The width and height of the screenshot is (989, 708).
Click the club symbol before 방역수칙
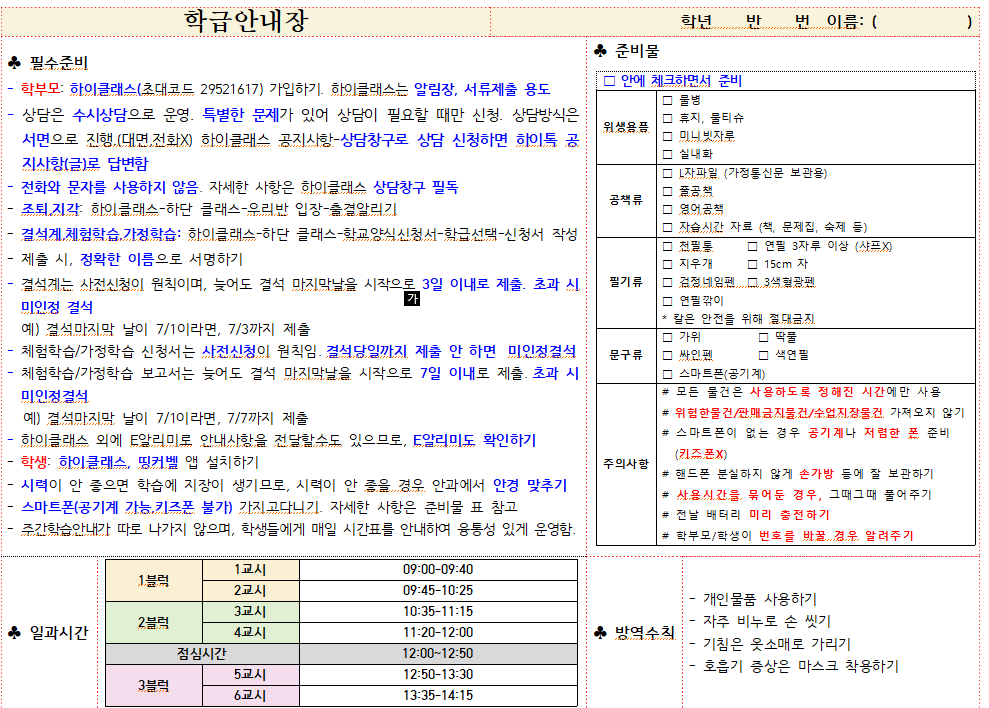pyautogui.click(x=600, y=632)
